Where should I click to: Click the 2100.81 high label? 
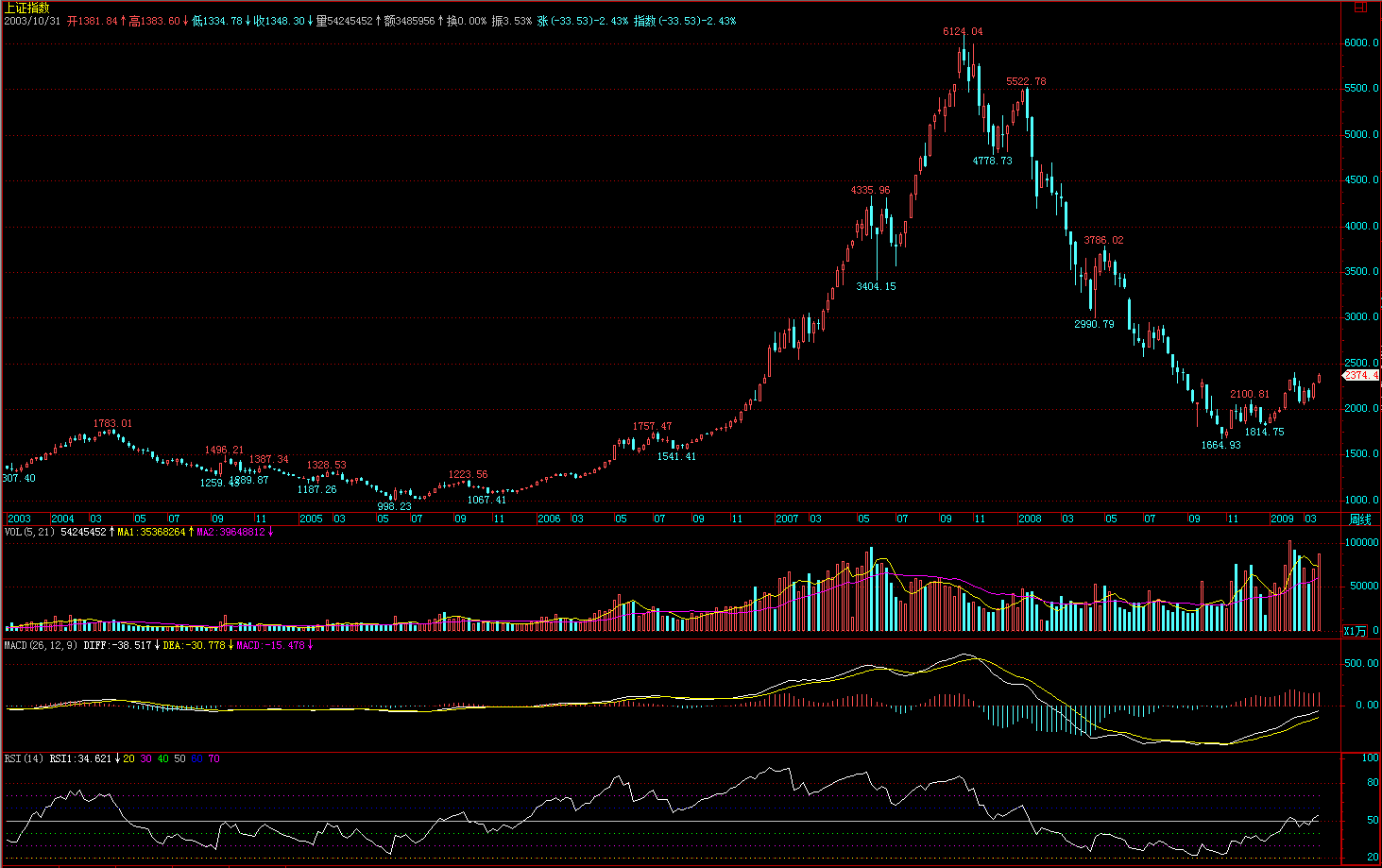click(1250, 395)
